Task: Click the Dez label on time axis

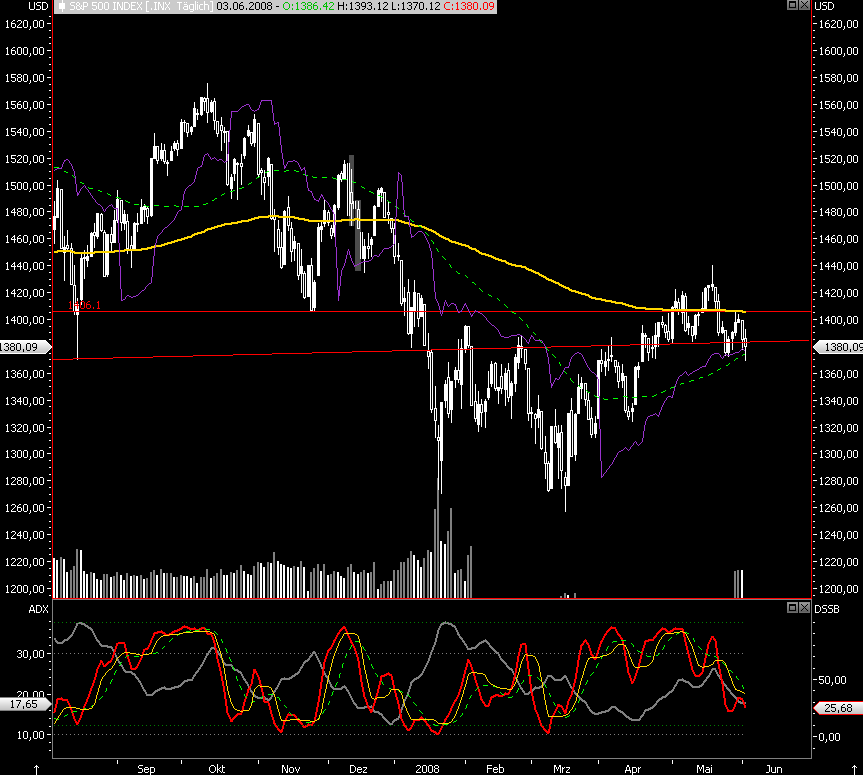Action: 358,769
